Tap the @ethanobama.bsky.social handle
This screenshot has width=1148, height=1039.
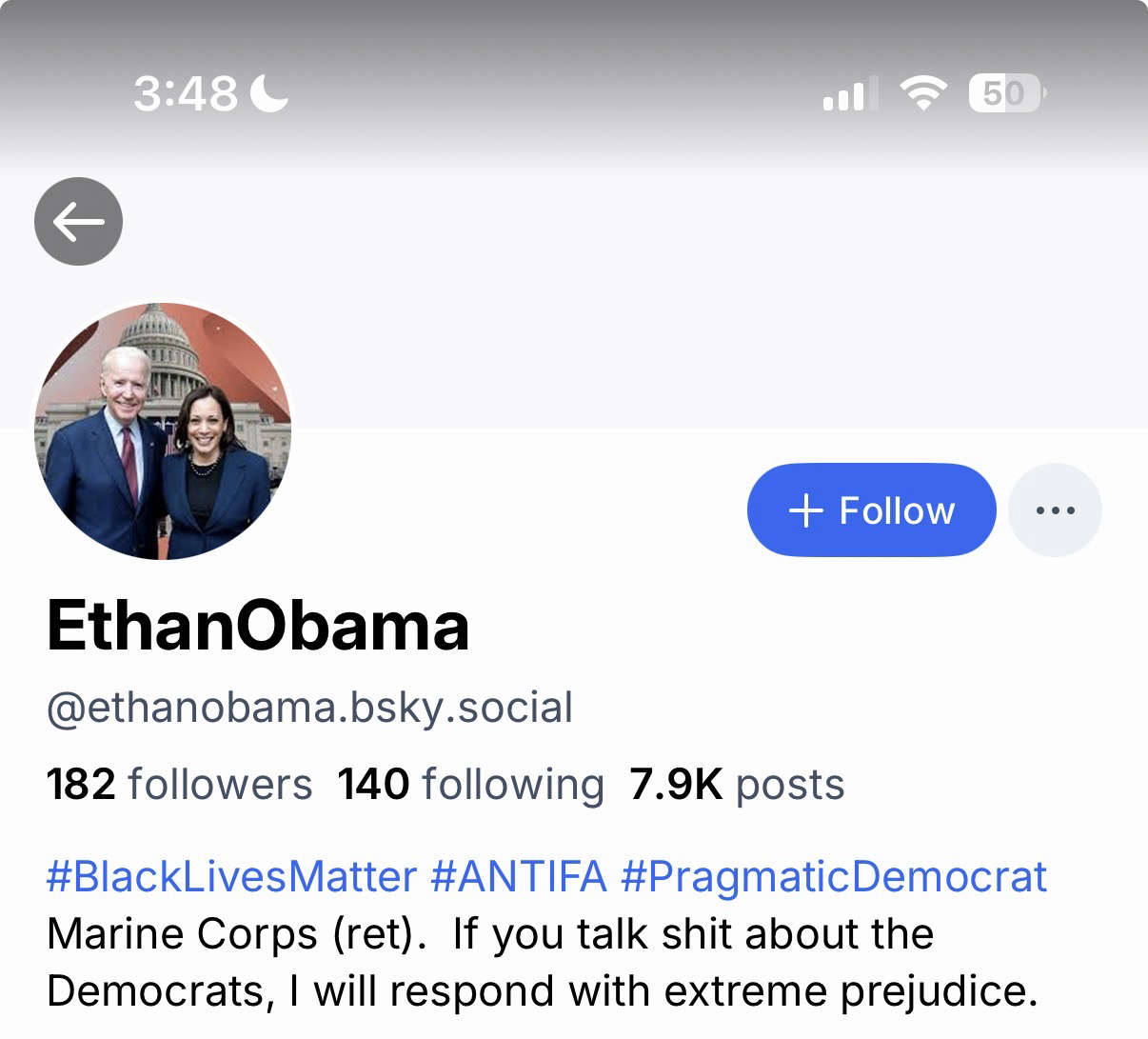tap(309, 708)
